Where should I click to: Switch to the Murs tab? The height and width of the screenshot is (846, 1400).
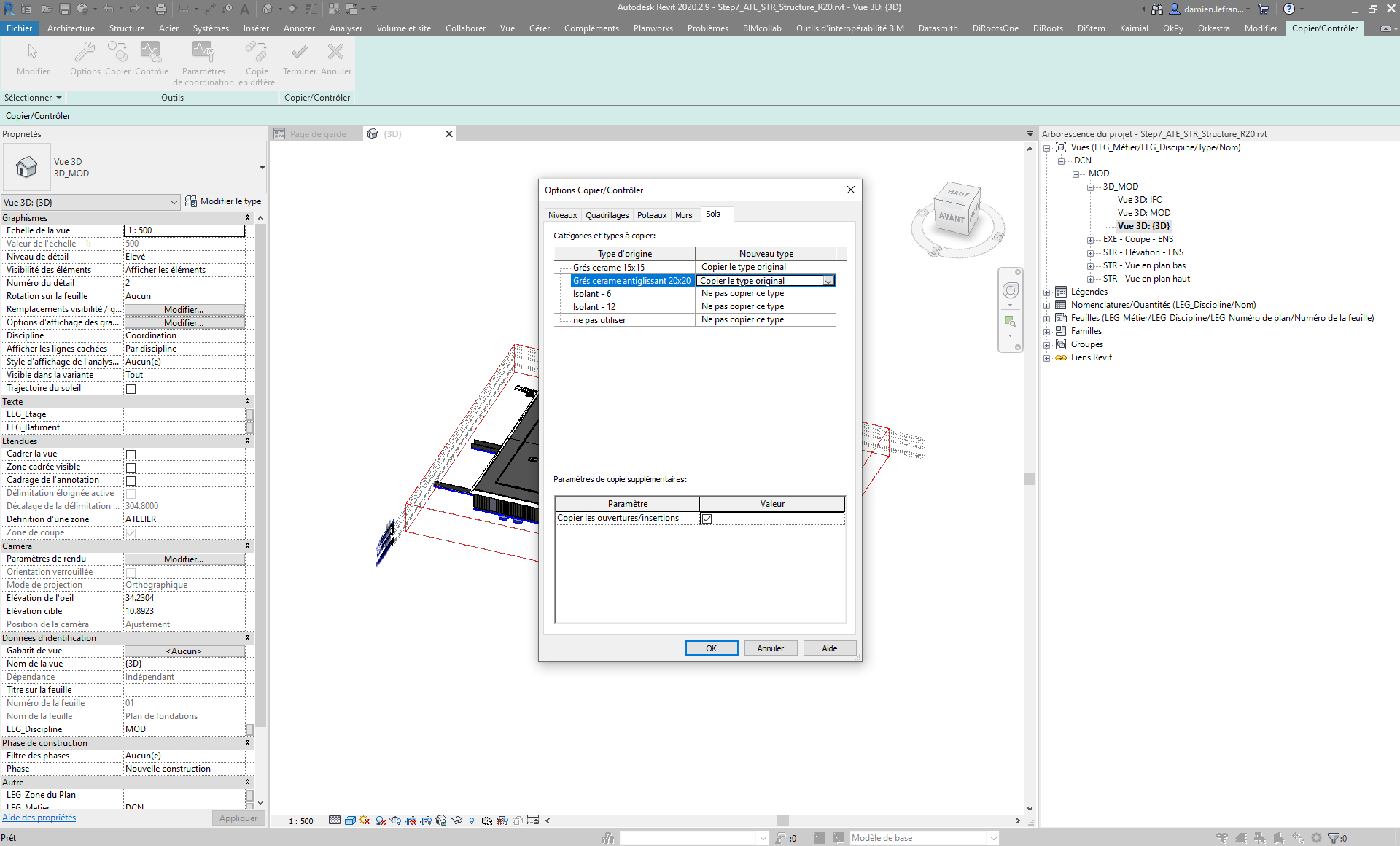[x=683, y=215]
